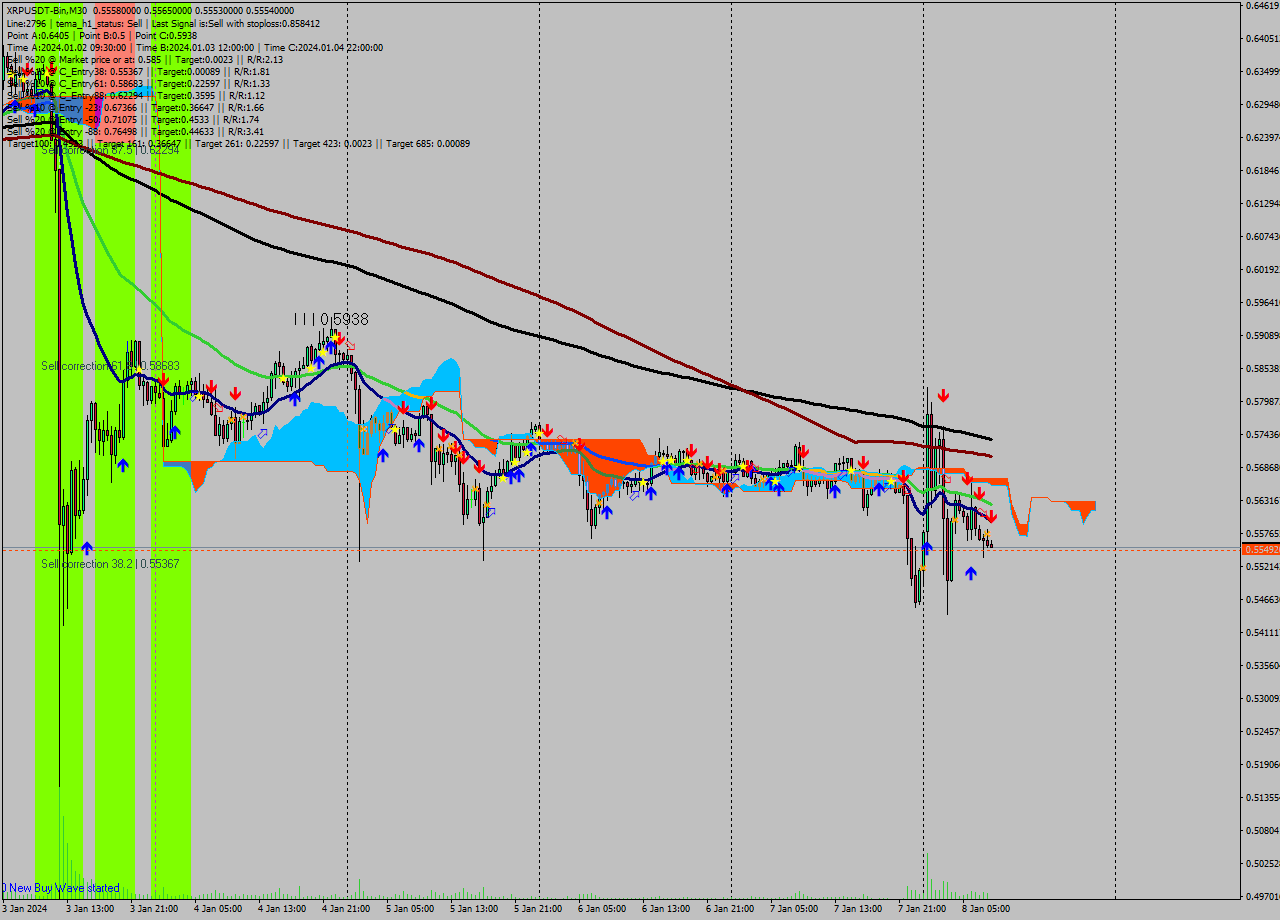
Task: Click the blue up arrow beside Sell correction 38.2 label
Action: point(87,548)
